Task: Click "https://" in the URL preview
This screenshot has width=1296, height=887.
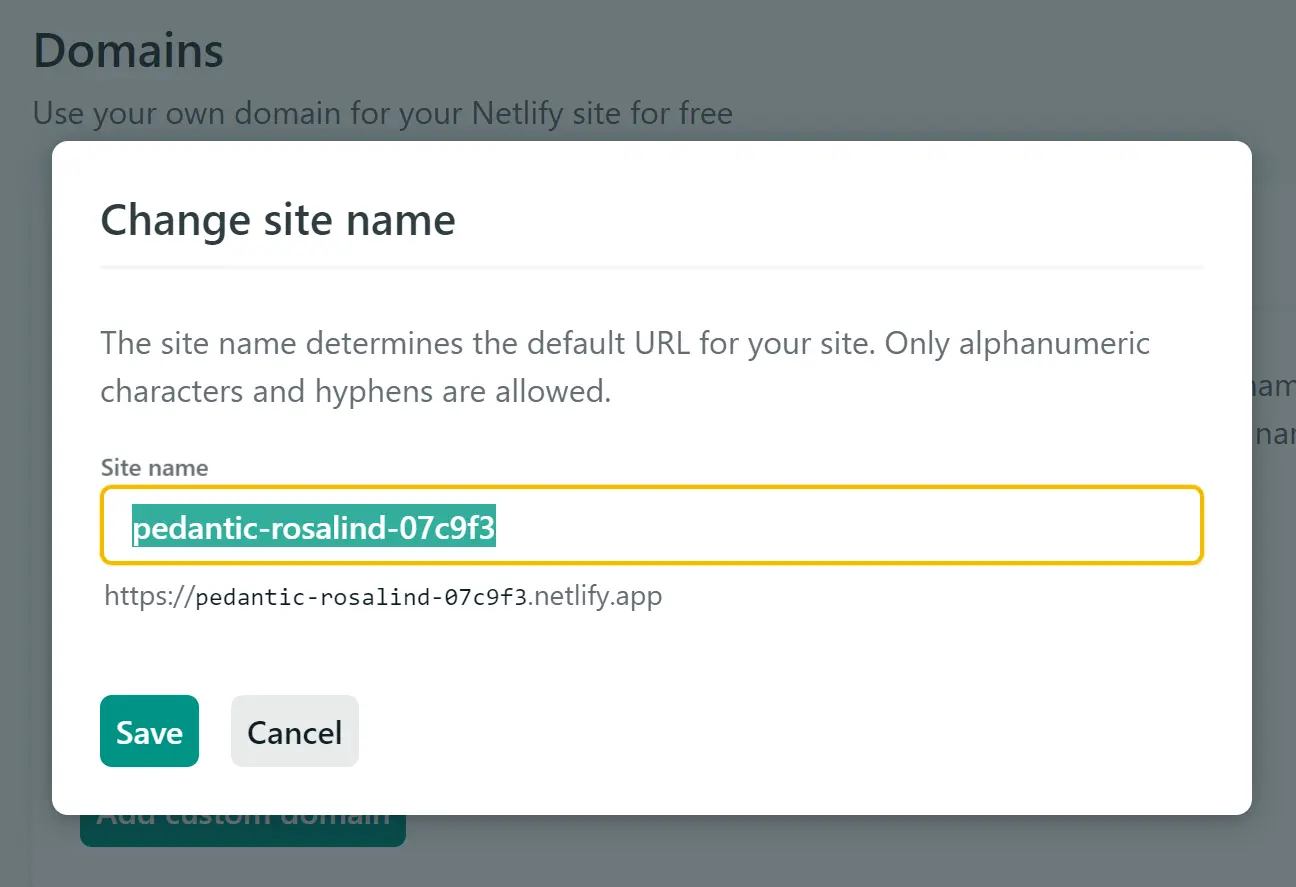Action: point(149,597)
